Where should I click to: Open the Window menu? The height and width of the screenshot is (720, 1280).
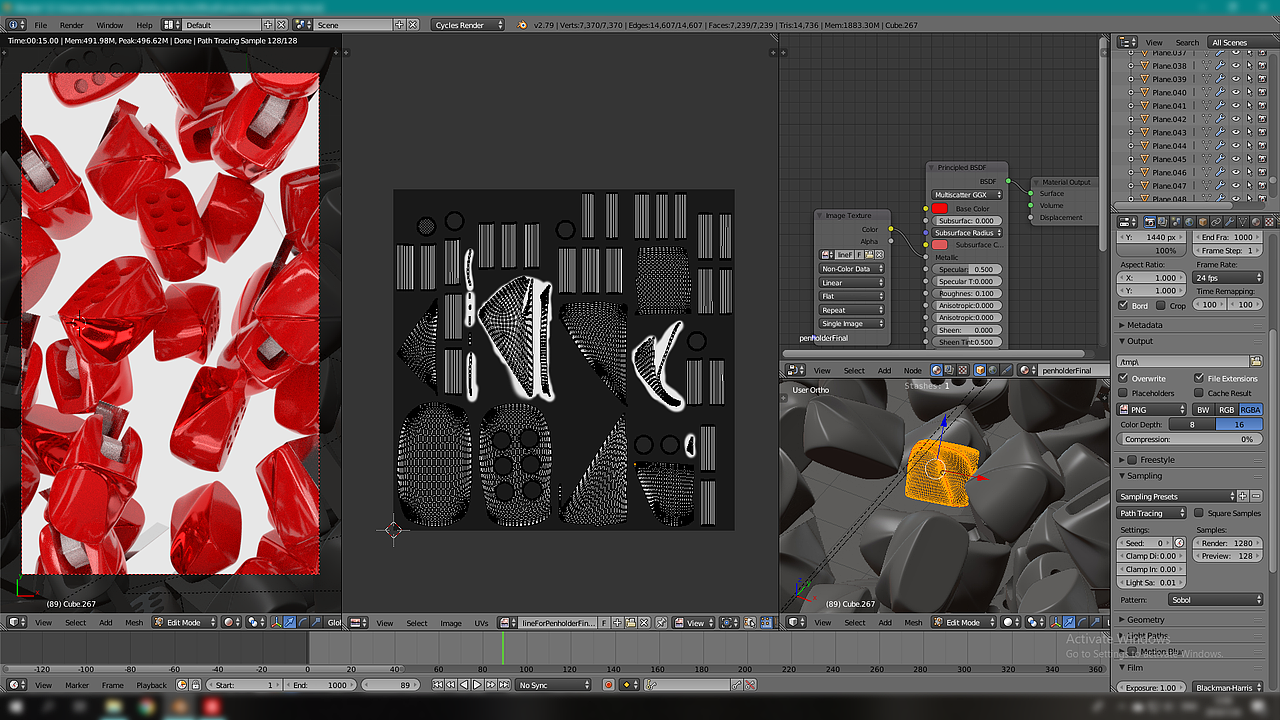click(x=110, y=24)
